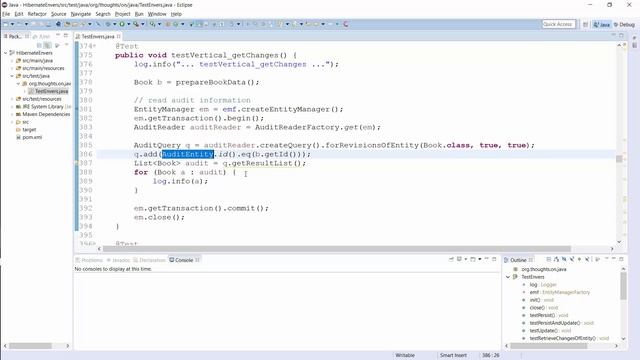Toggle Hide Non-Public Members in Outline
The width and height of the screenshot is (640, 360).
coord(579,260)
